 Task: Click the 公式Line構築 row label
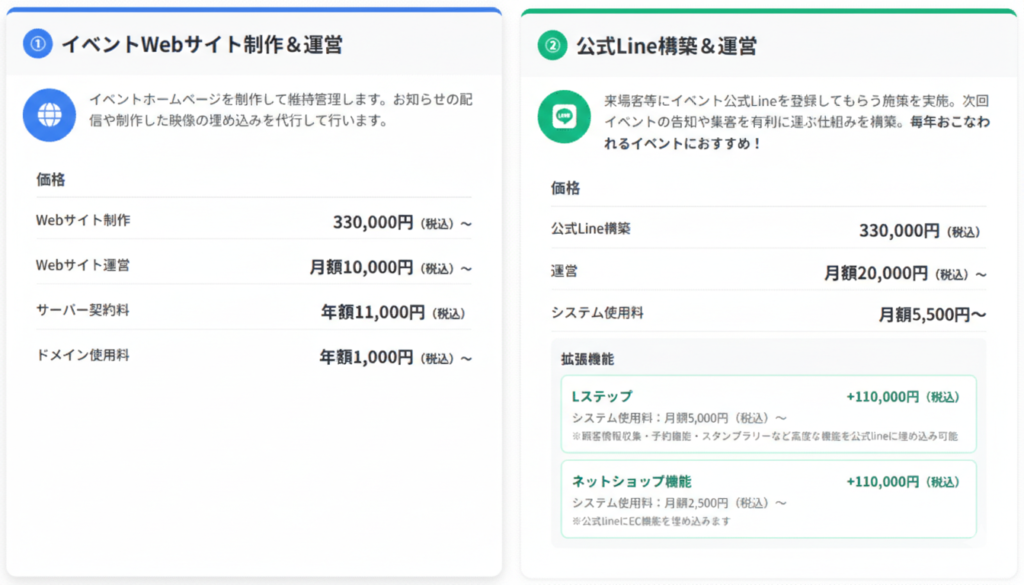[591, 228]
